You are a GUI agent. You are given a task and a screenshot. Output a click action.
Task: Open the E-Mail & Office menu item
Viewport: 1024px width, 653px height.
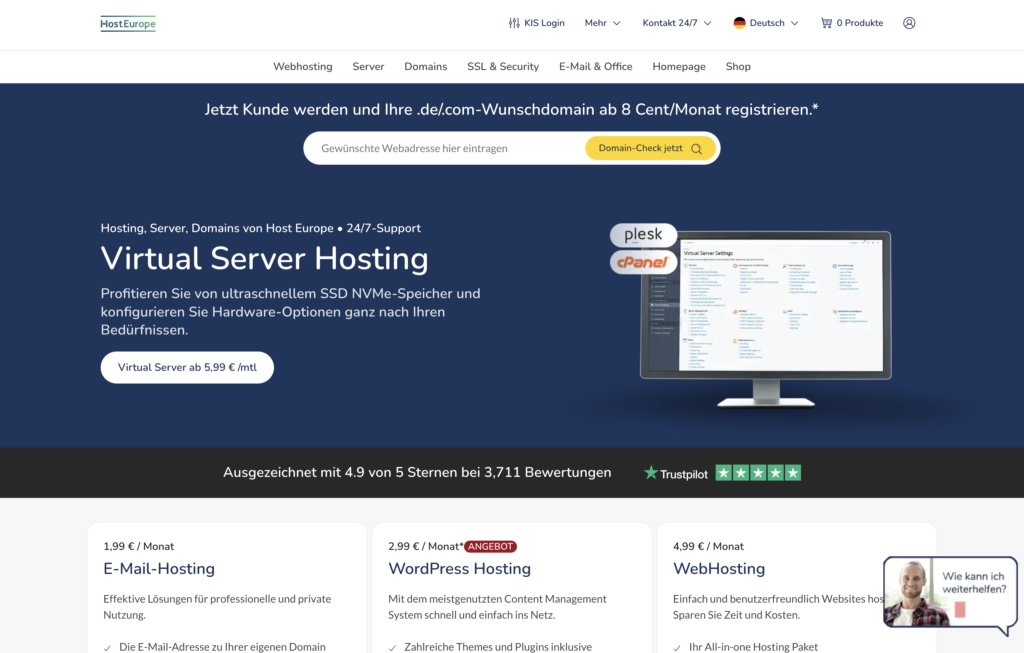click(x=596, y=66)
